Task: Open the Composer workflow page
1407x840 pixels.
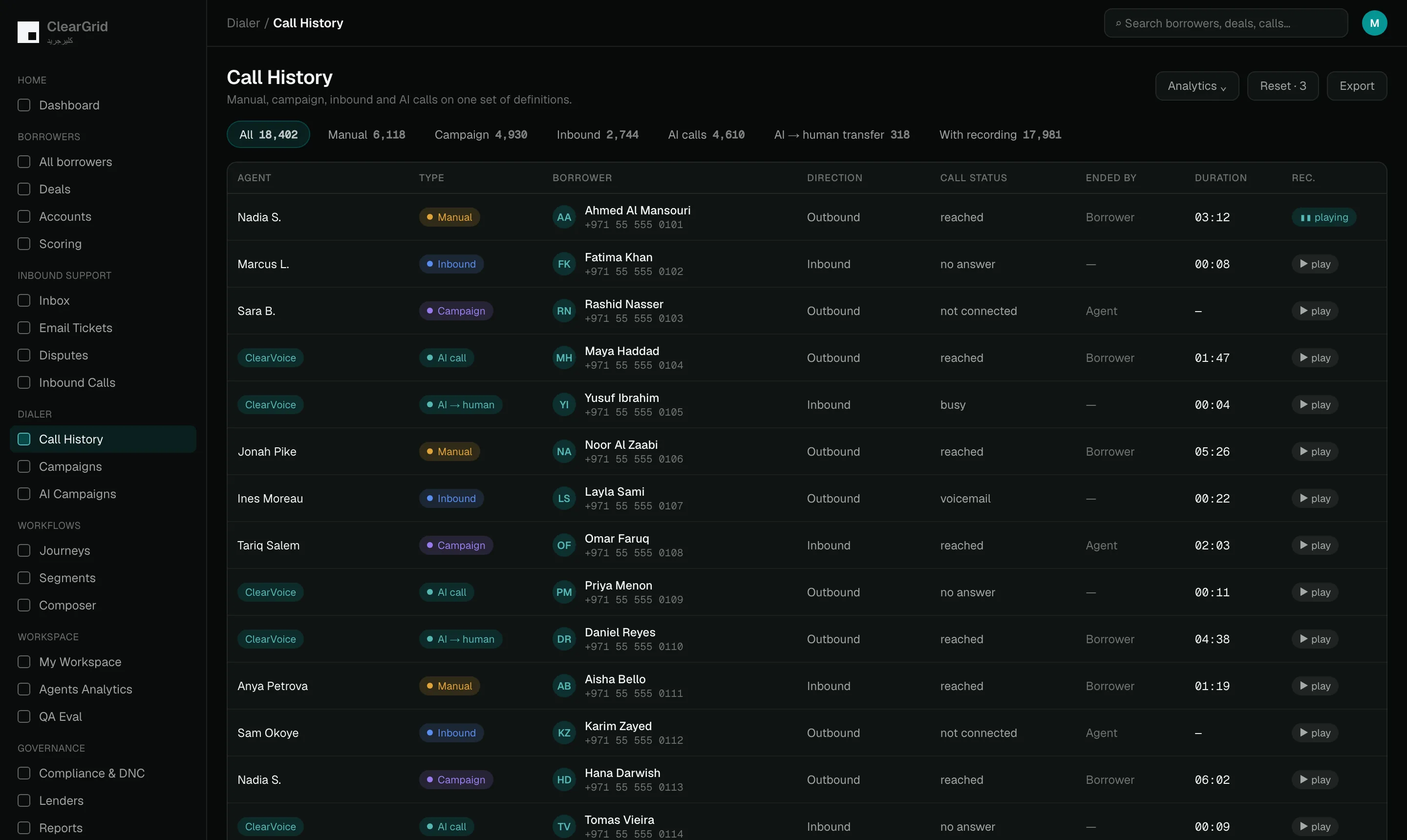Action: pos(103,605)
